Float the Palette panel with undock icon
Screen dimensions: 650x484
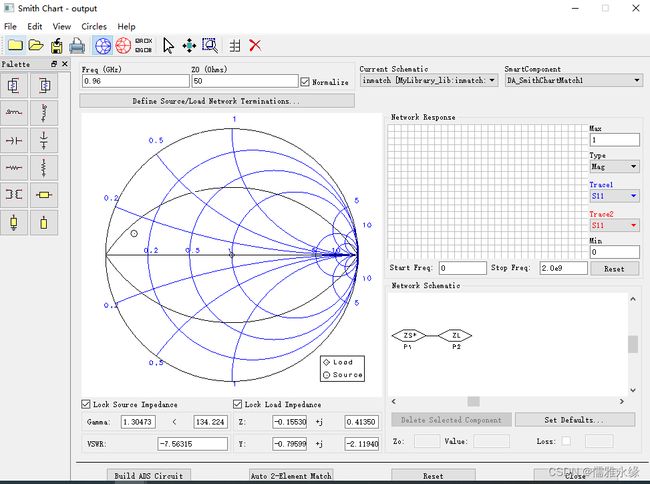[54, 64]
